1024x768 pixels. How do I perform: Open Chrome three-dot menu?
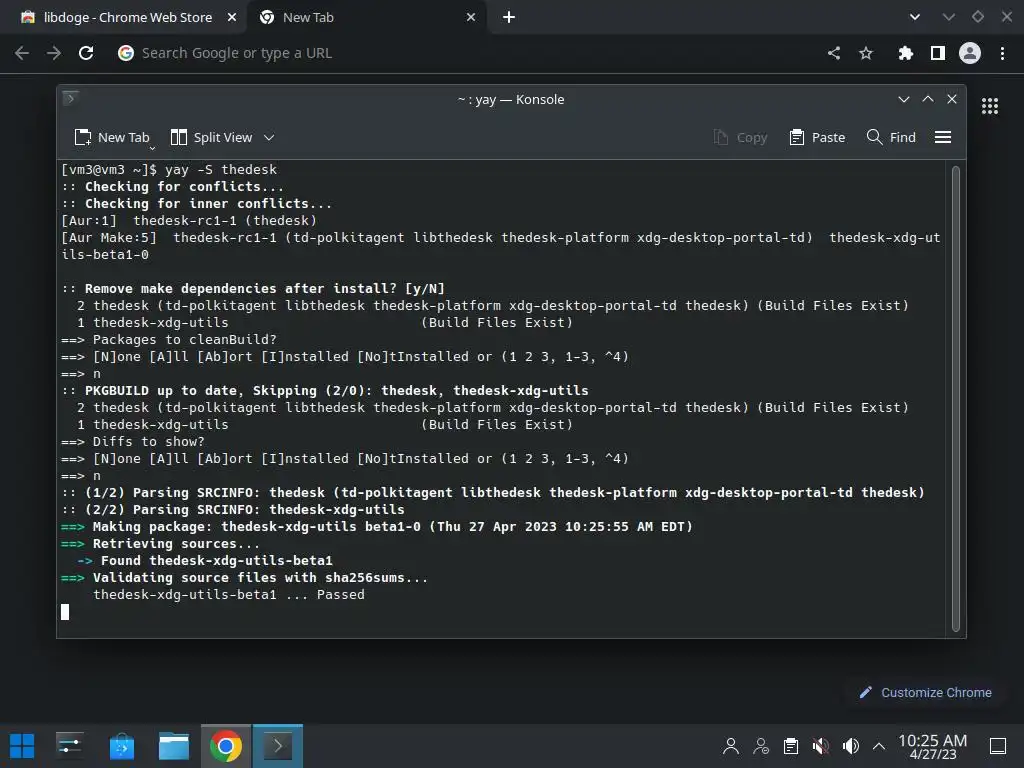(x=1002, y=53)
